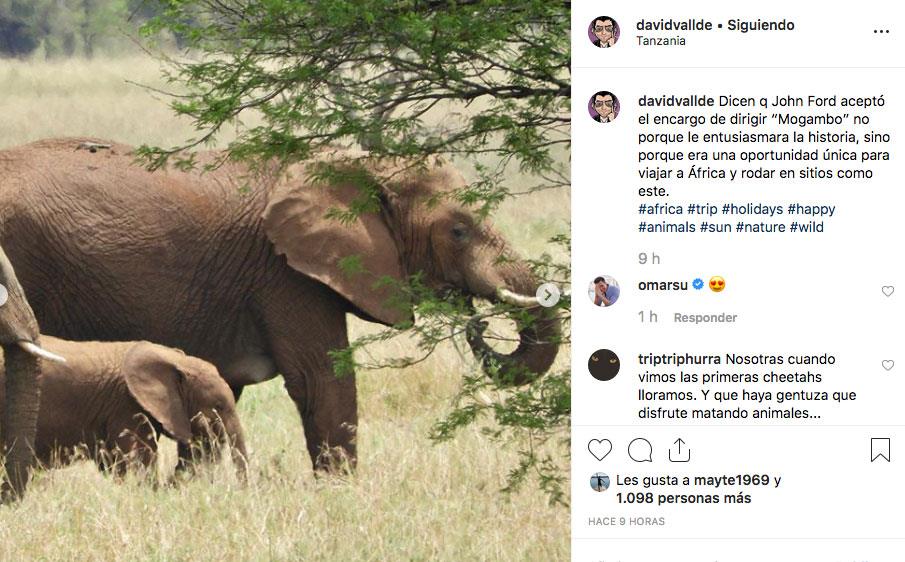Click the speech bubble comment icon

(640, 450)
